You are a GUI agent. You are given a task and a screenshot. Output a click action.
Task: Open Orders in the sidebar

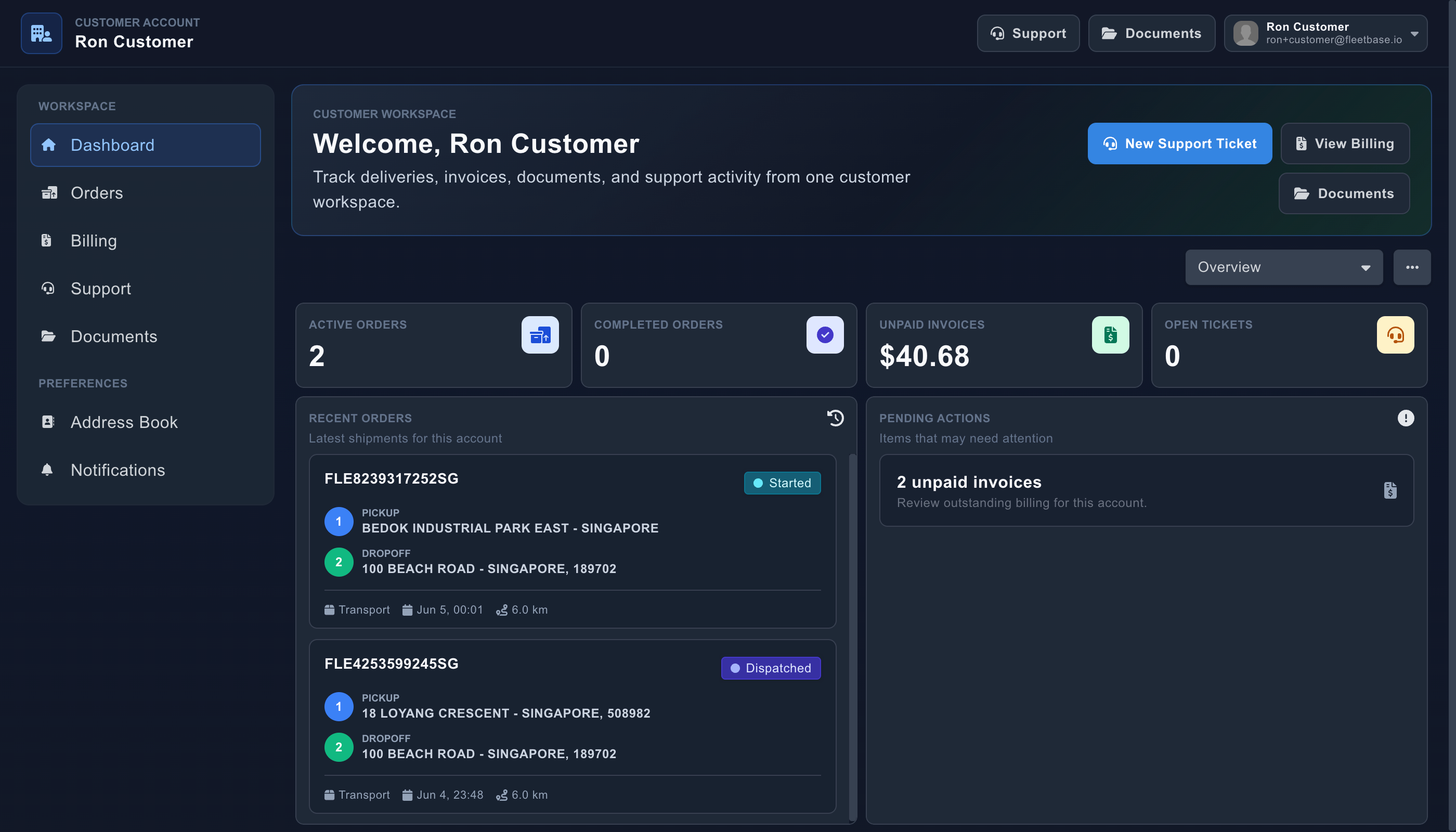click(x=145, y=193)
